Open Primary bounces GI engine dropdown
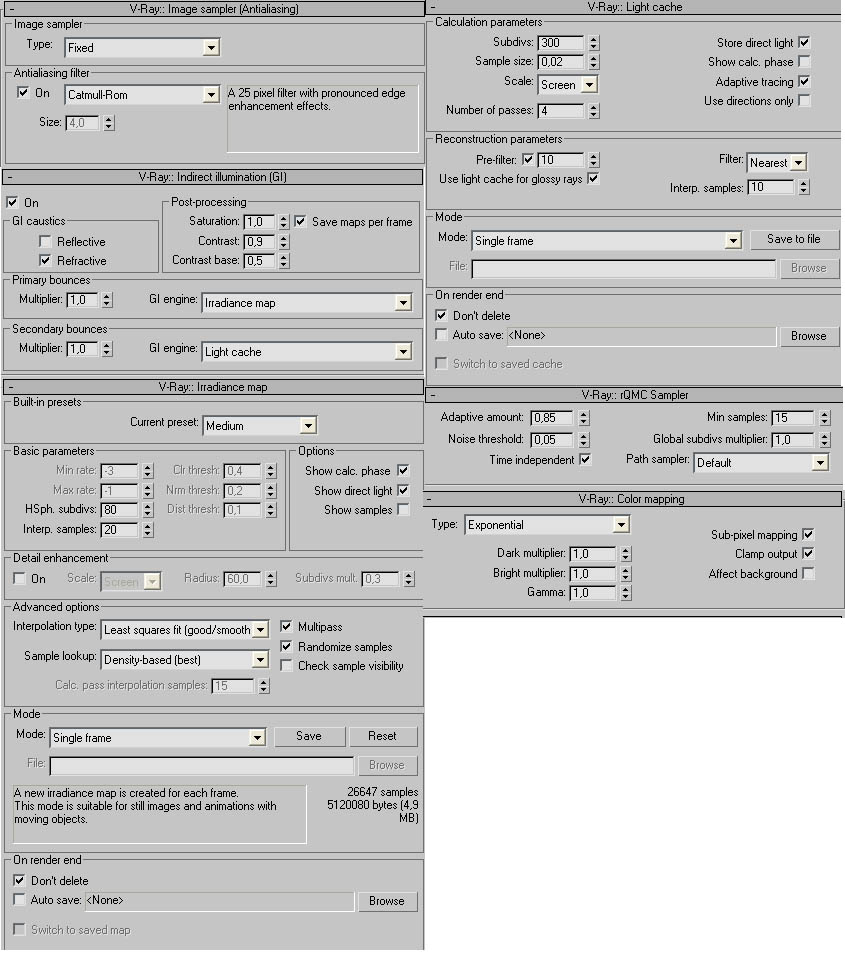This screenshot has height=960, width=845. pyautogui.click(x=307, y=303)
